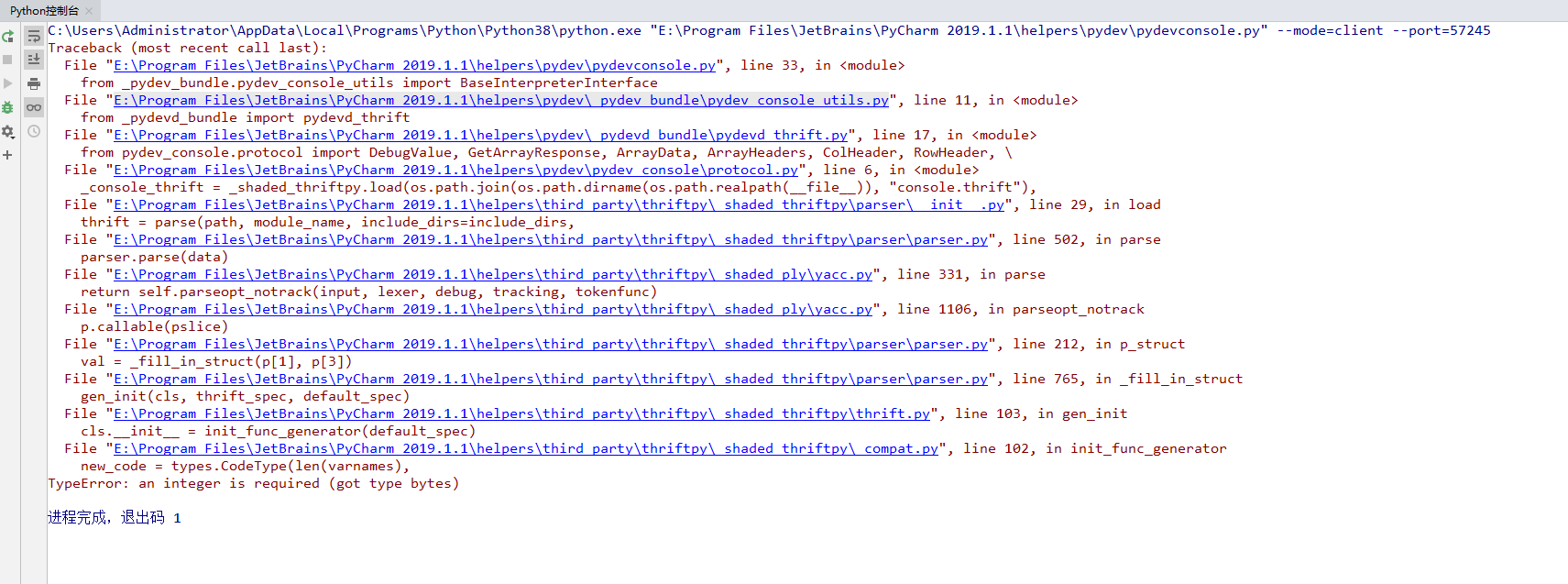
Task: Toggle soft-wrap for console output
Action: point(34,37)
